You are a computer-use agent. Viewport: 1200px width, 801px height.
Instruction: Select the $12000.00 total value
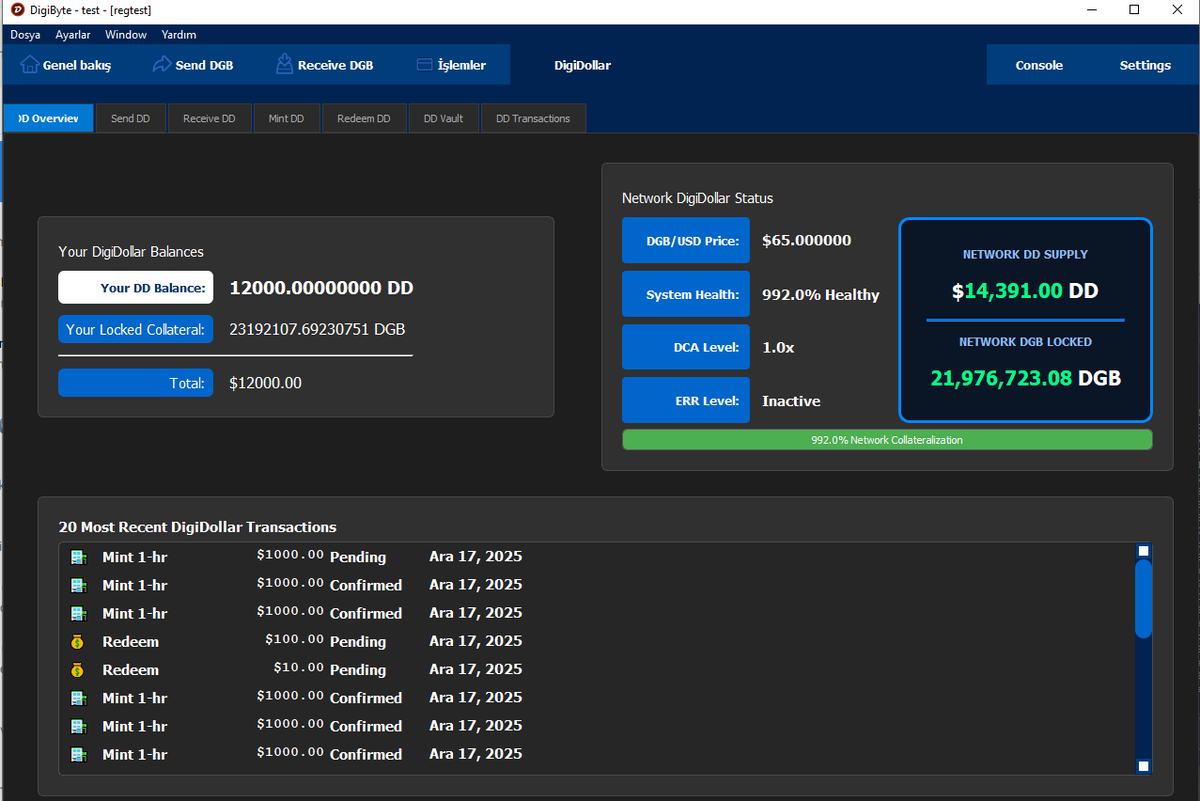pos(265,383)
